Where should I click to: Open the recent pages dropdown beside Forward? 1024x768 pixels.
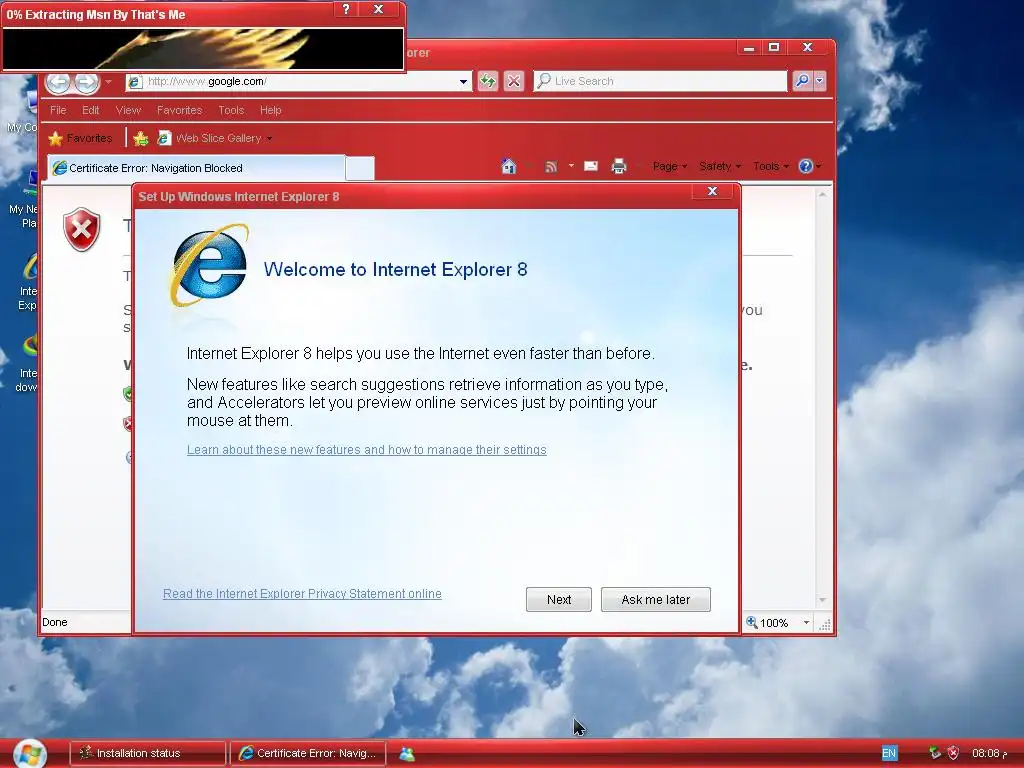pyautogui.click(x=108, y=82)
